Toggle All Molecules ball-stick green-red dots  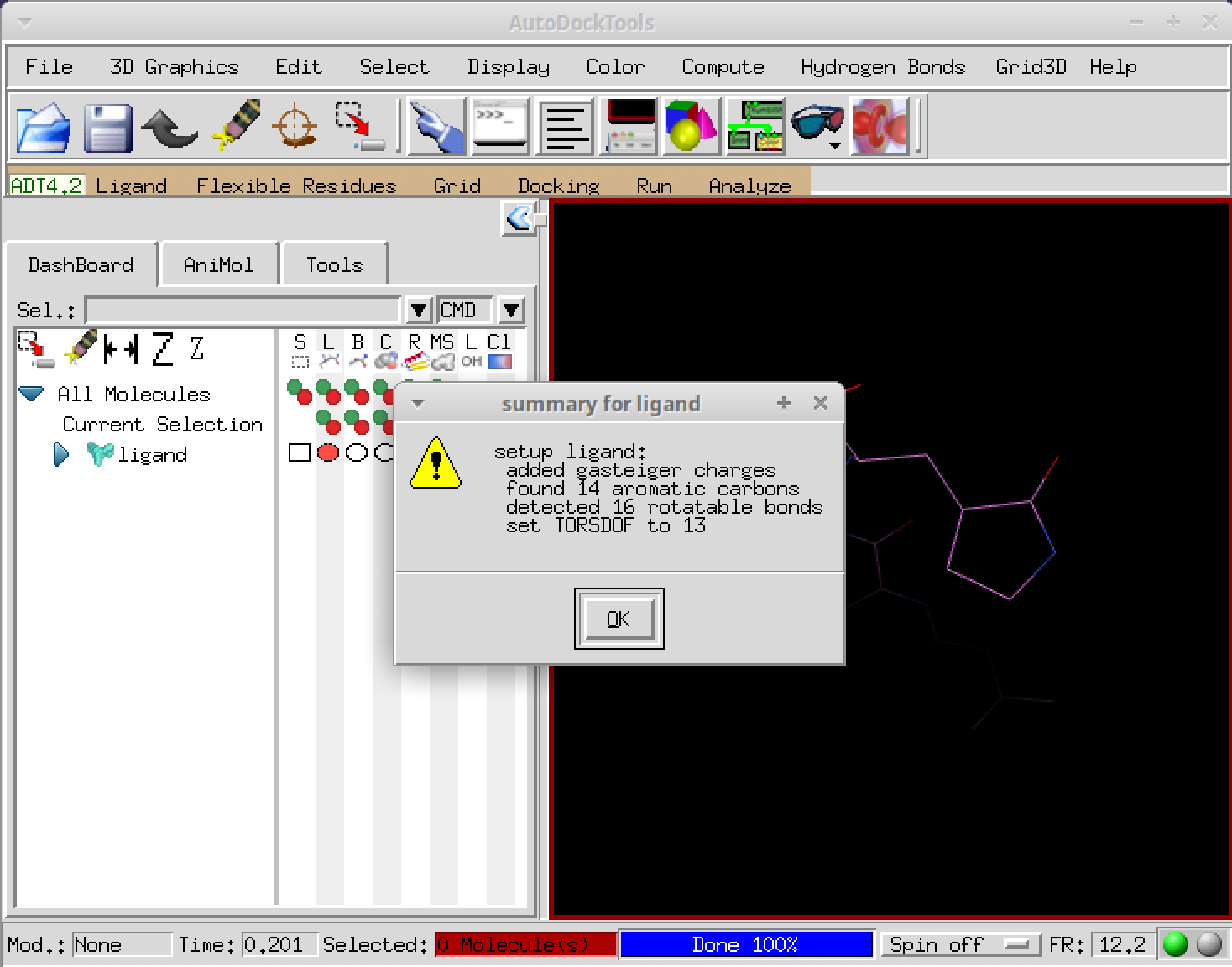[x=357, y=392]
